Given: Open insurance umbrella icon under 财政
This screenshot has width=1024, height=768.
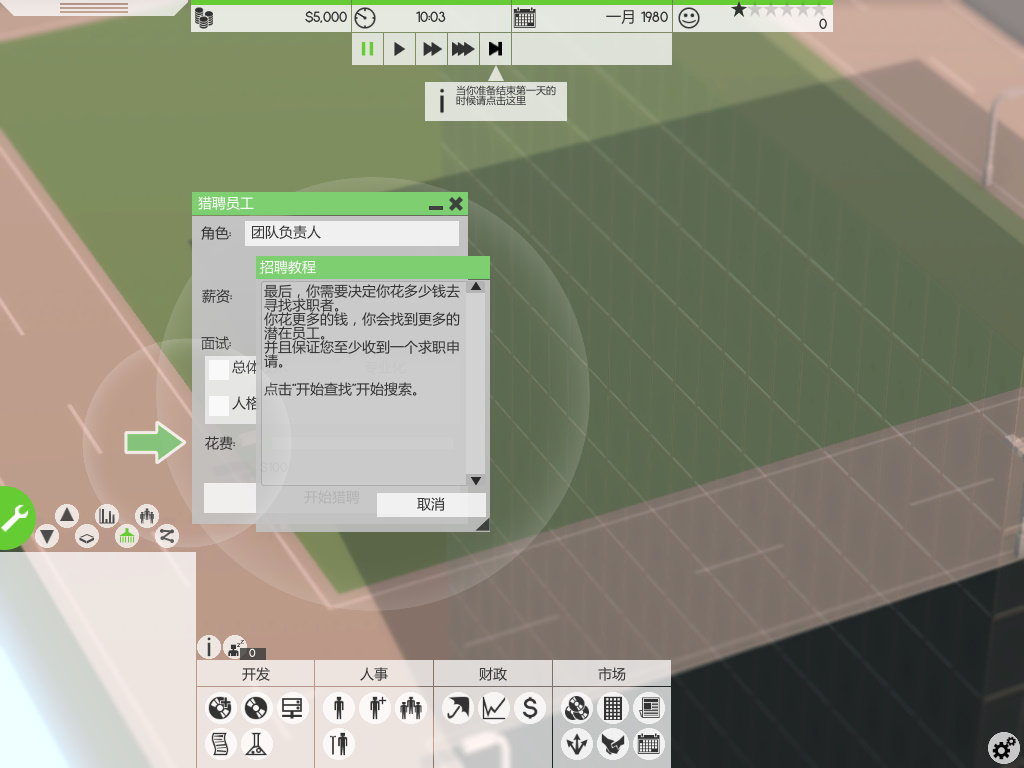Looking at the screenshot, I should [x=458, y=707].
